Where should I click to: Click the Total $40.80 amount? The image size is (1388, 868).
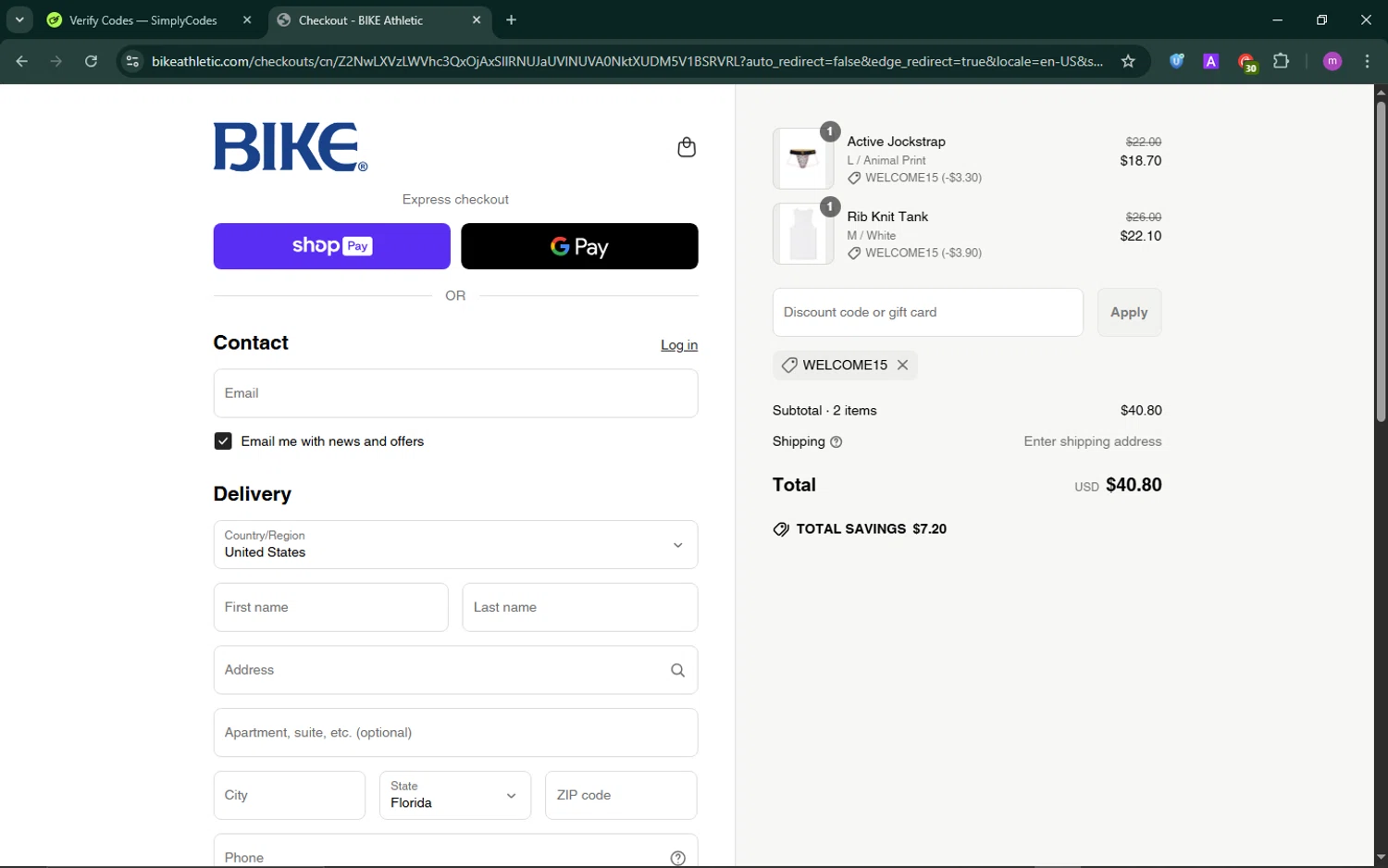pyautogui.click(x=1134, y=485)
